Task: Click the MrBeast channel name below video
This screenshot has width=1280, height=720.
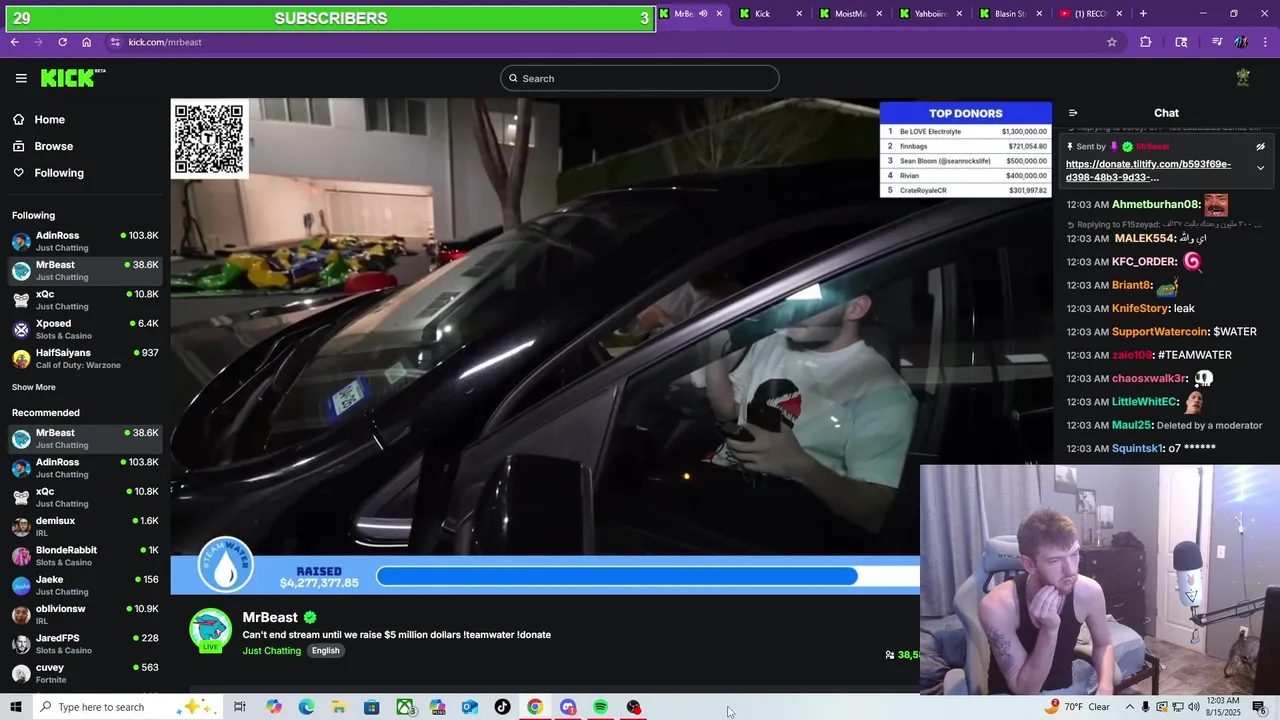Action: [x=270, y=617]
